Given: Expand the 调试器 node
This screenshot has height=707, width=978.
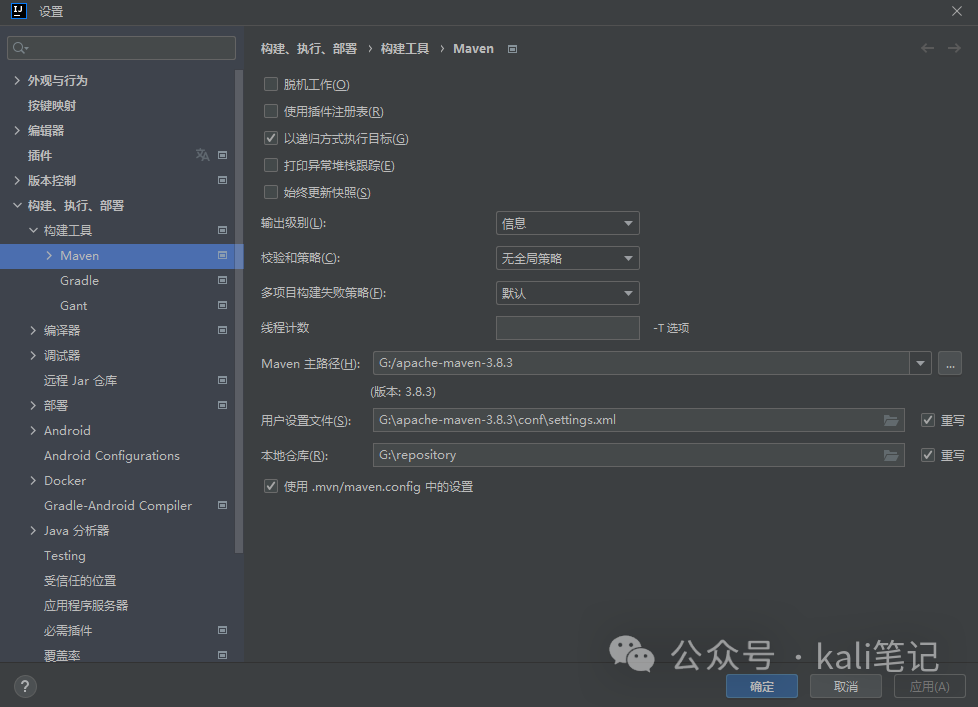Looking at the screenshot, I should click(33, 355).
